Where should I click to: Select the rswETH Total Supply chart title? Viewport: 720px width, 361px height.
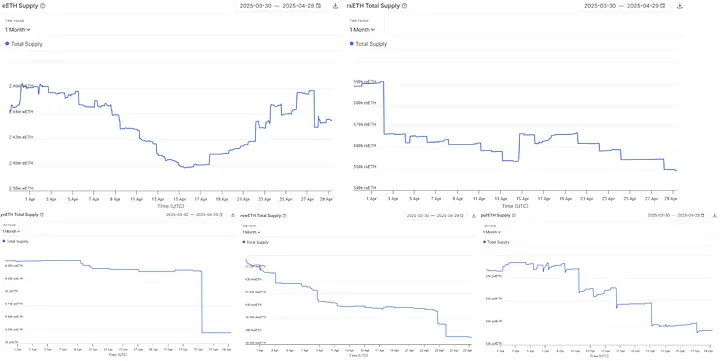[x=261, y=215]
